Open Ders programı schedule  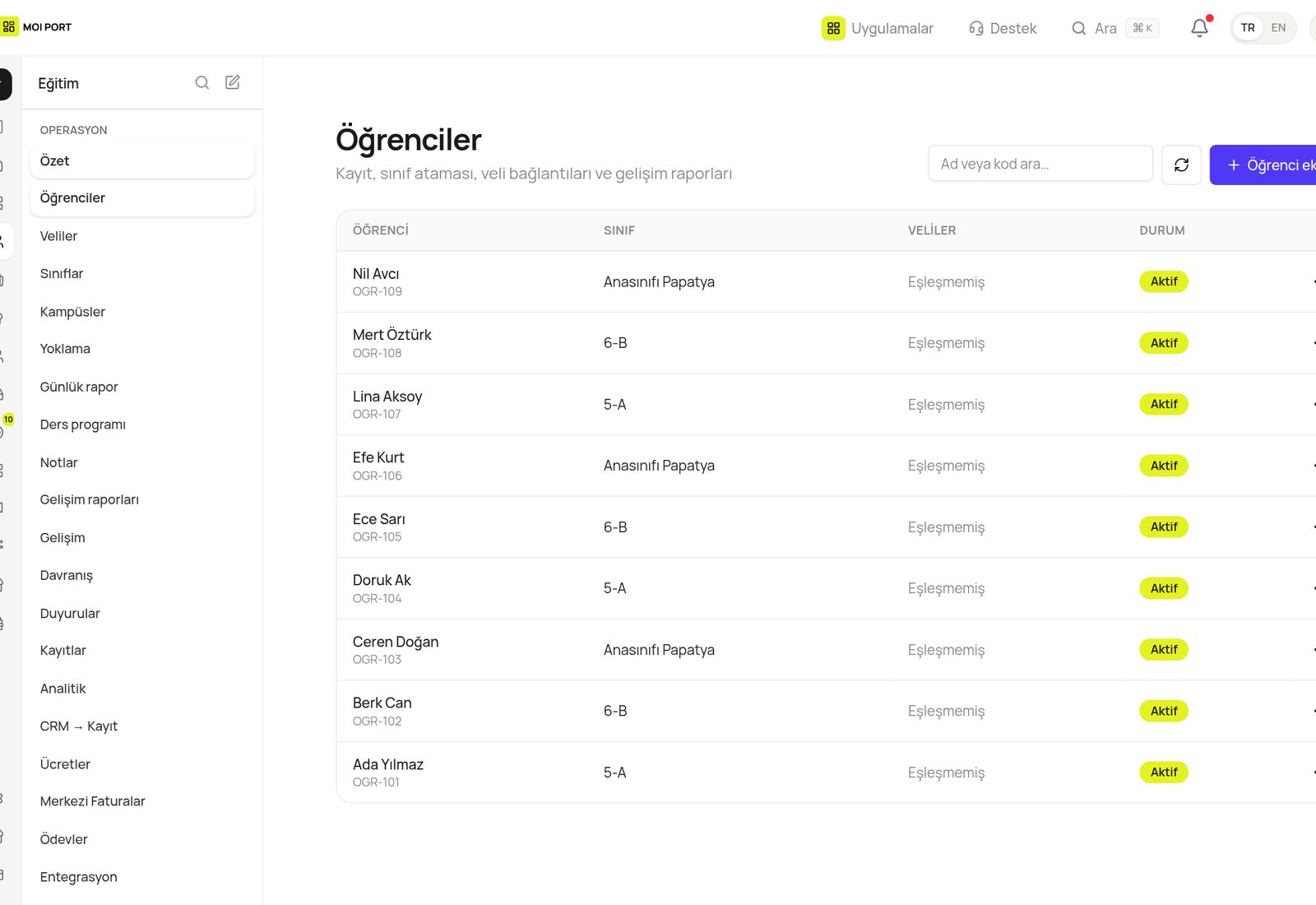pyautogui.click(x=142, y=425)
